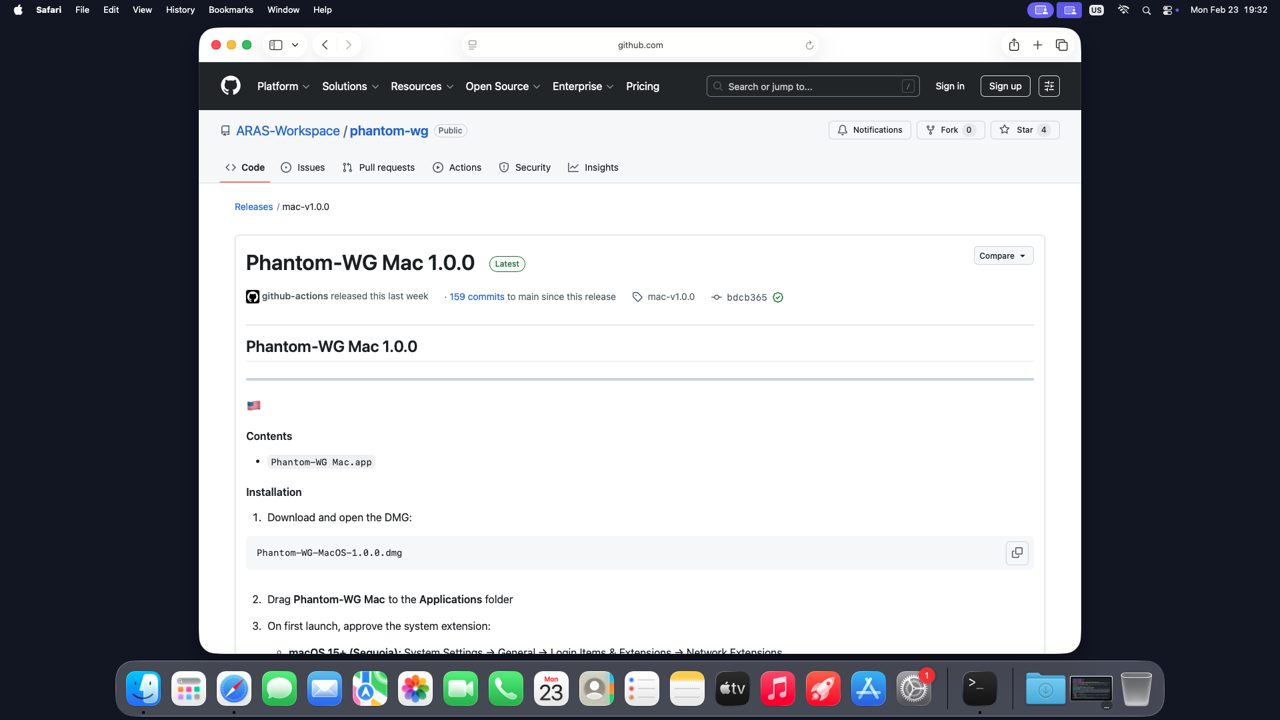1280x720 pixels.
Task: Click Safari's reload page icon
Action: pyautogui.click(x=809, y=45)
